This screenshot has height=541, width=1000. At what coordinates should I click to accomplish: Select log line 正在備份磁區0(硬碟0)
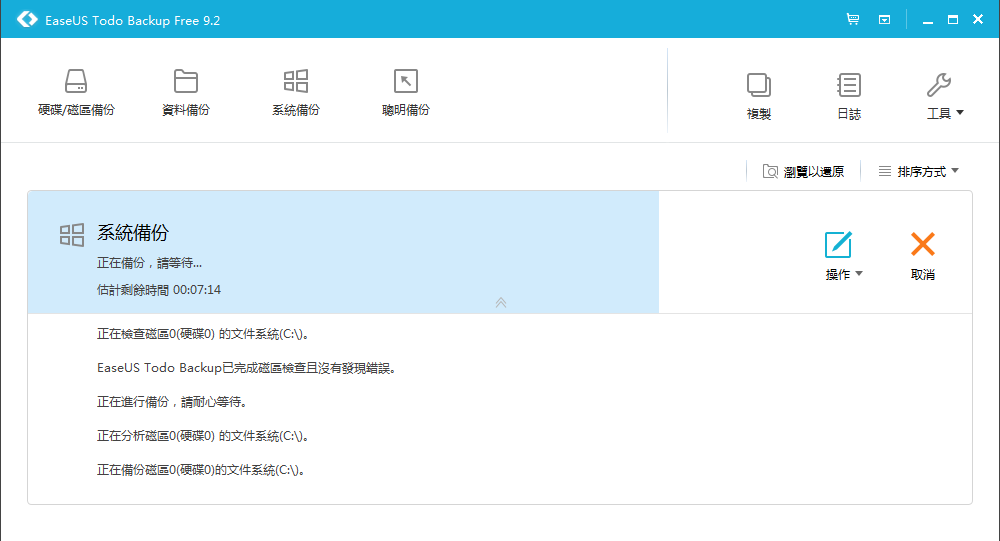pos(201,470)
